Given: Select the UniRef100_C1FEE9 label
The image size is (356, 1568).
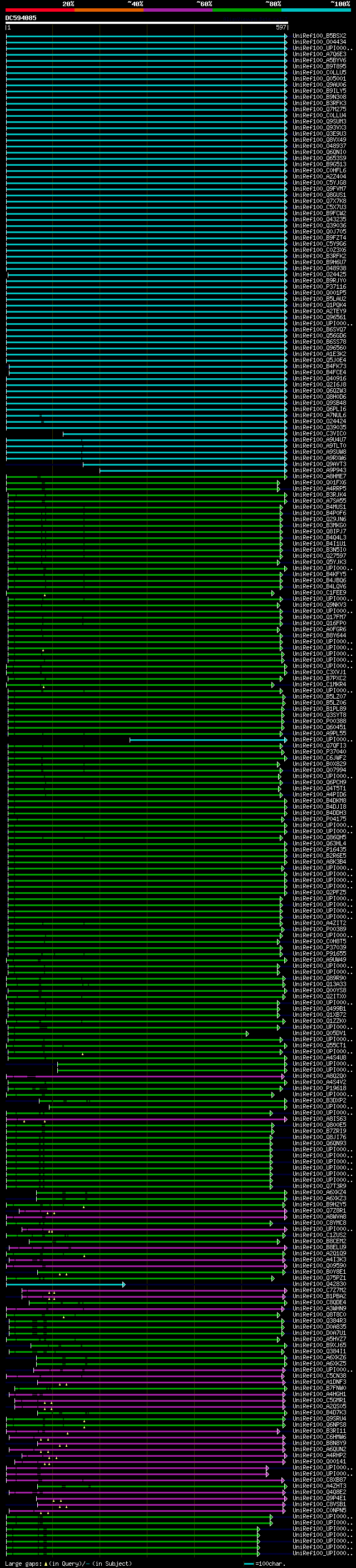Looking at the screenshot, I should (x=319, y=592).
